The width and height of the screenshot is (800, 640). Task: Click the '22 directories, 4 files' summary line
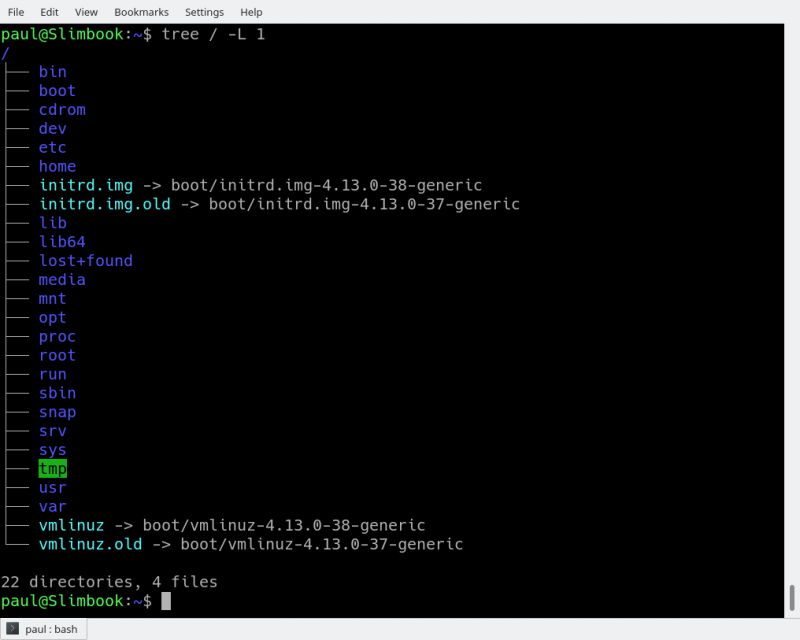click(x=109, y=582)
